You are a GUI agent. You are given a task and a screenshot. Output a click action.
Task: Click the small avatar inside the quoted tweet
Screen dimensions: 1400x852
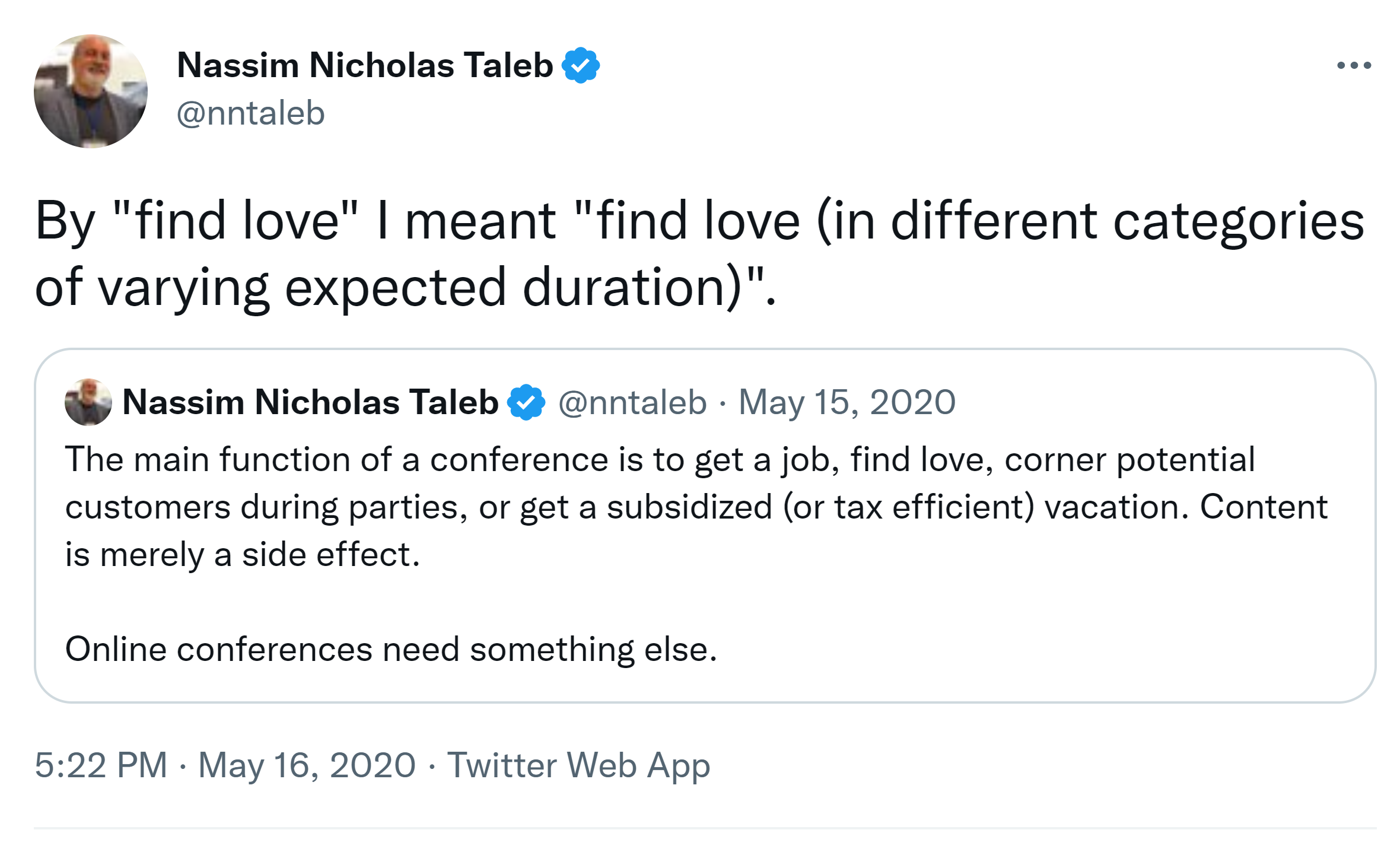(88, 402)
